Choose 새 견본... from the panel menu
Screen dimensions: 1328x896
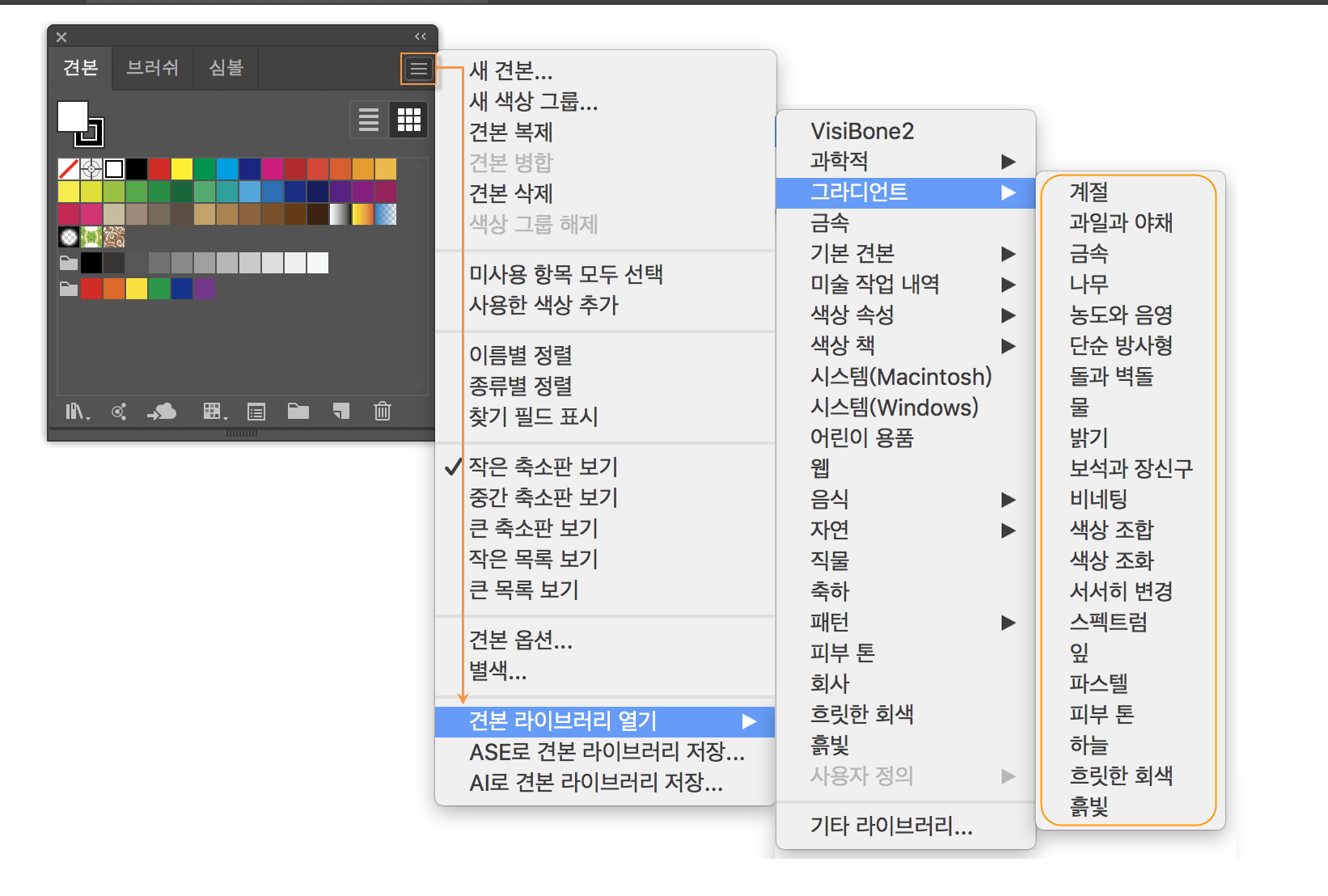coord(605,71)
